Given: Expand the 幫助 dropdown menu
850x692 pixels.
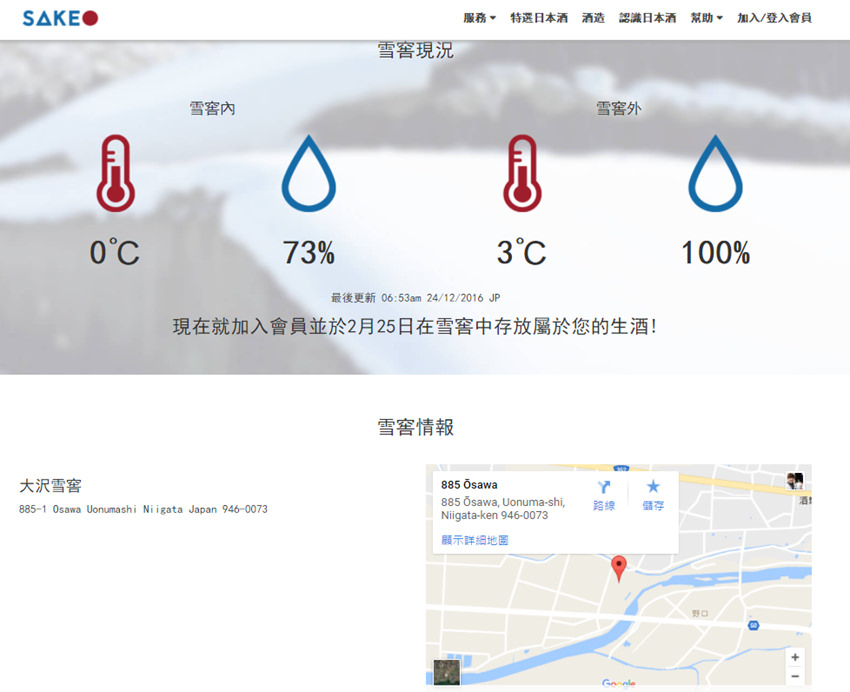Looking at the screenshot, I should coord(706,18).
